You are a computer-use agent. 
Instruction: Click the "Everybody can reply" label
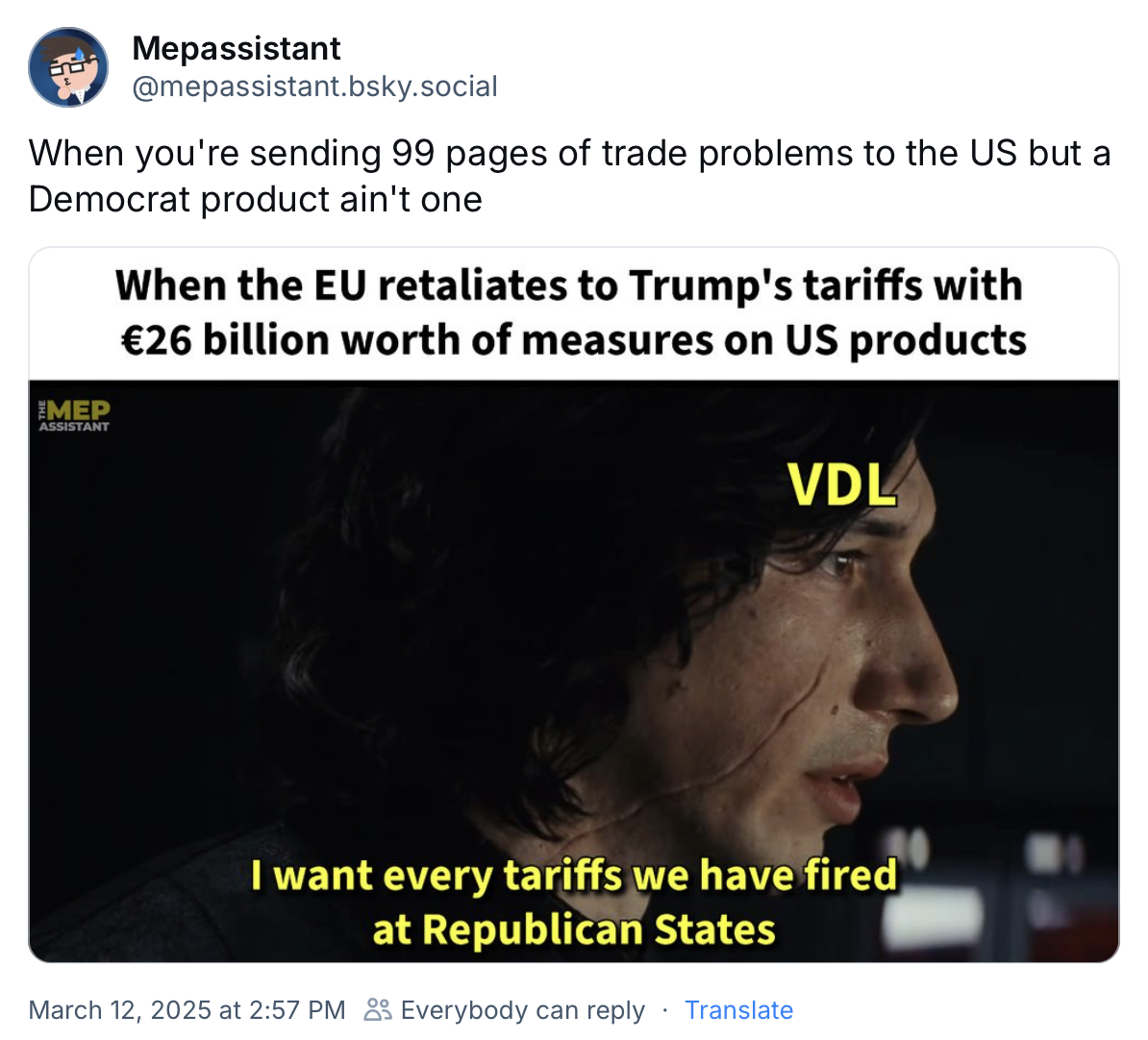522,1010
